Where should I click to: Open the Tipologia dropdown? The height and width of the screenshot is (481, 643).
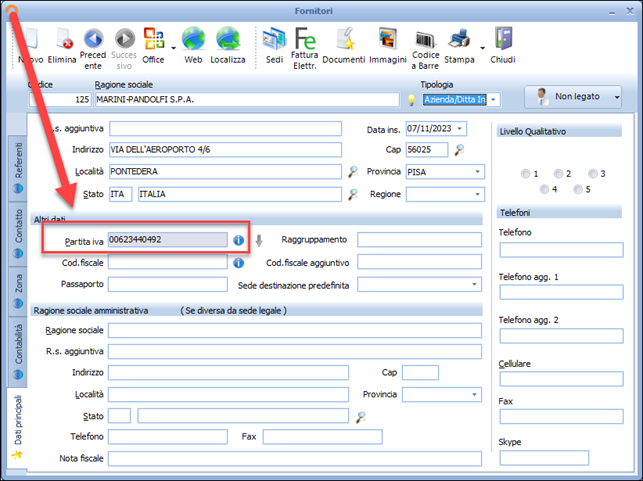(493, 100)
